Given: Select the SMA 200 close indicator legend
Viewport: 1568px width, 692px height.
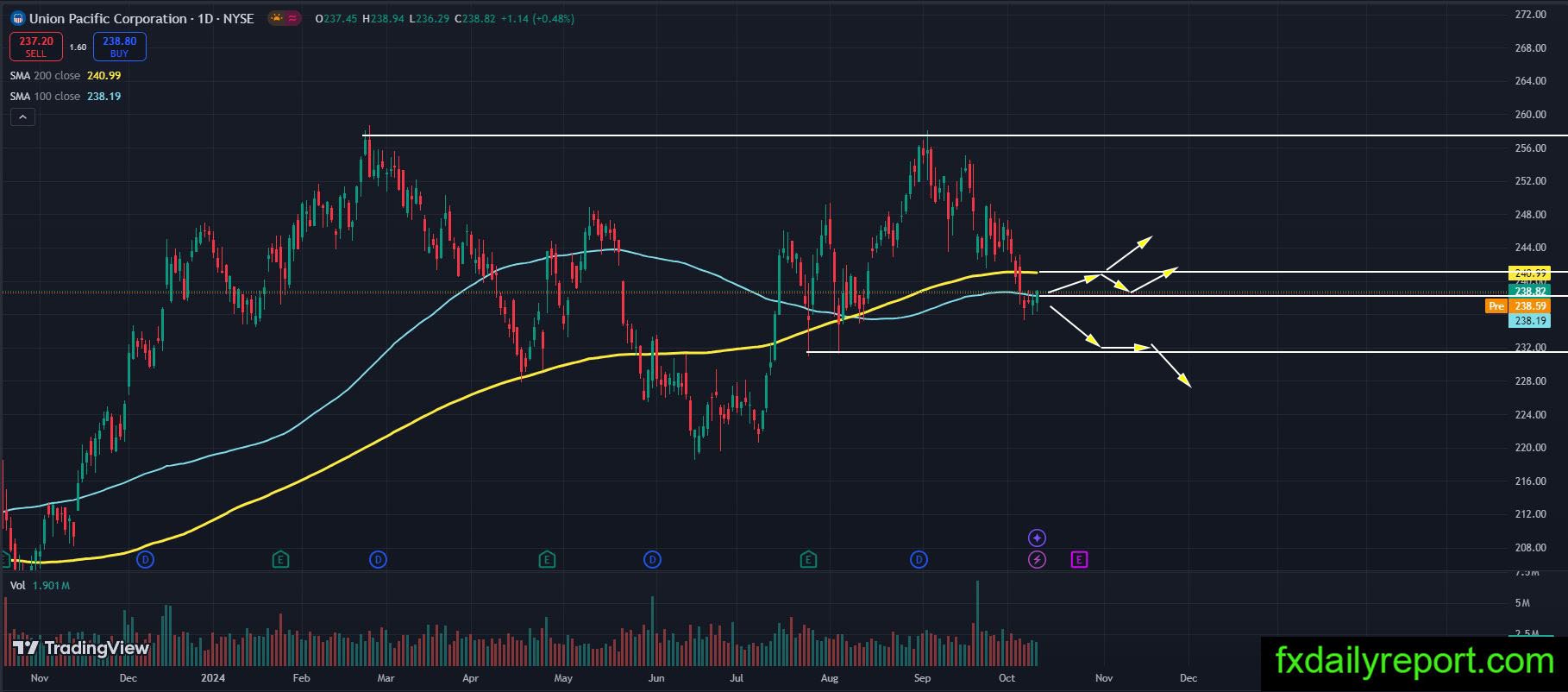Looking at the screenshot, I should point(66,76).
